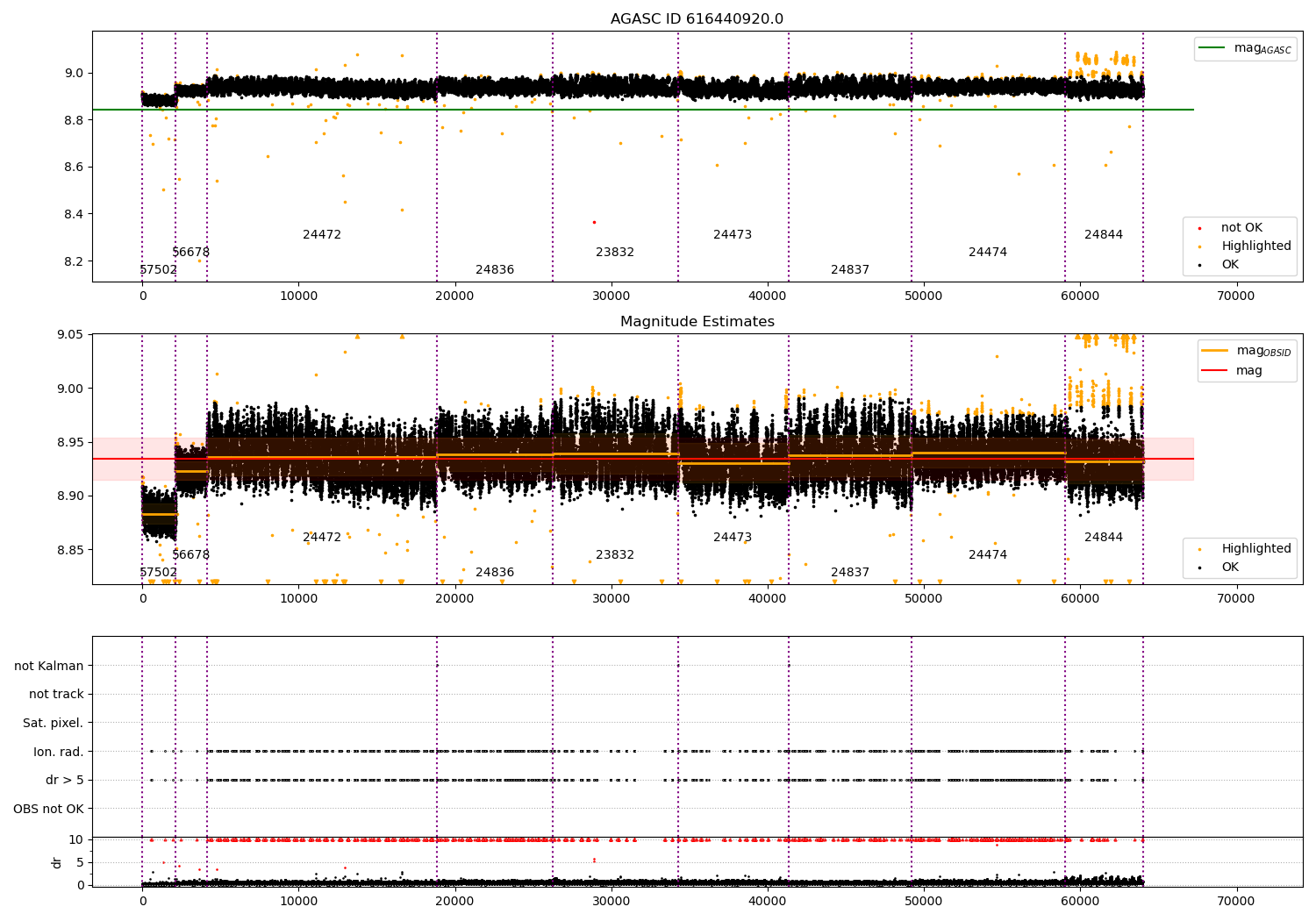Click the rotated 'dr' axis label
The height and width of the screenshot is (921, 1316).
57,862
